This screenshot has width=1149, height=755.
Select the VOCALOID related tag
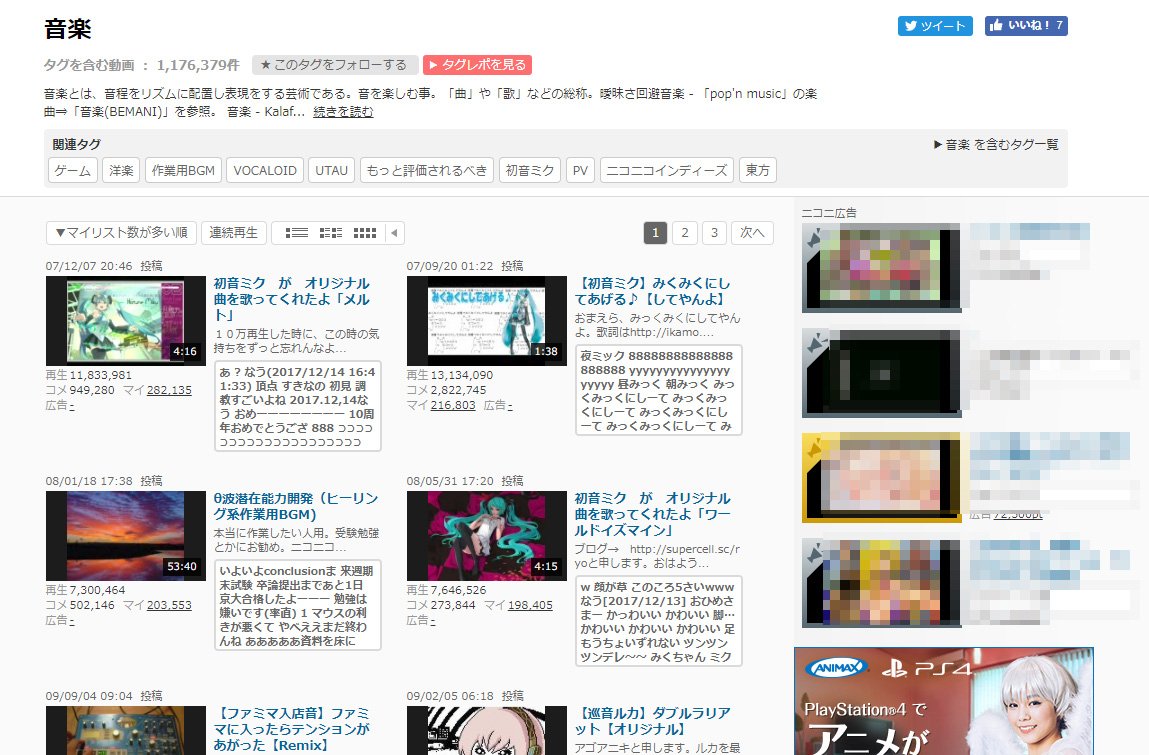265,171
